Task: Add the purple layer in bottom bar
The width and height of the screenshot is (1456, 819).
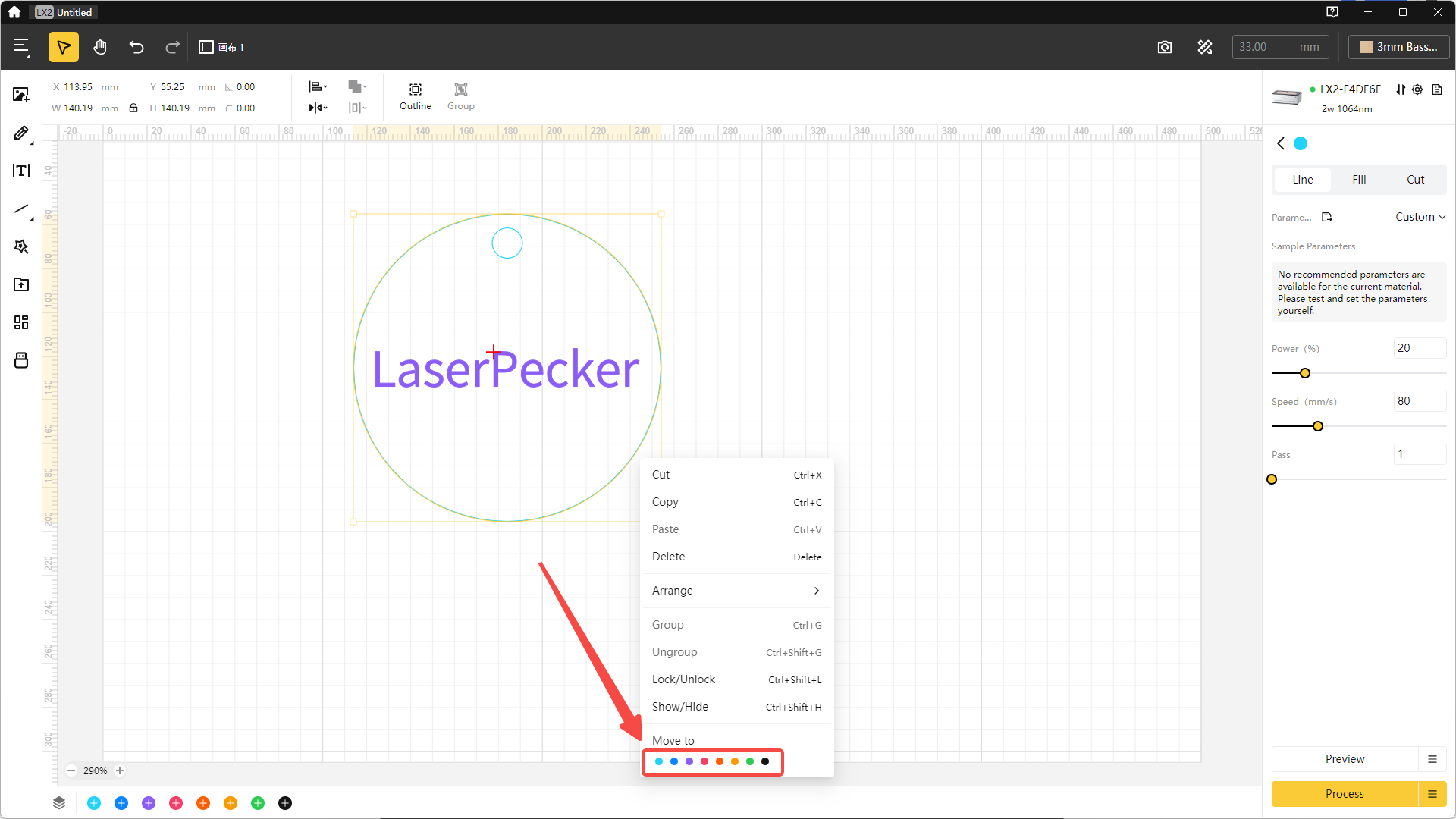Action: 149,803
